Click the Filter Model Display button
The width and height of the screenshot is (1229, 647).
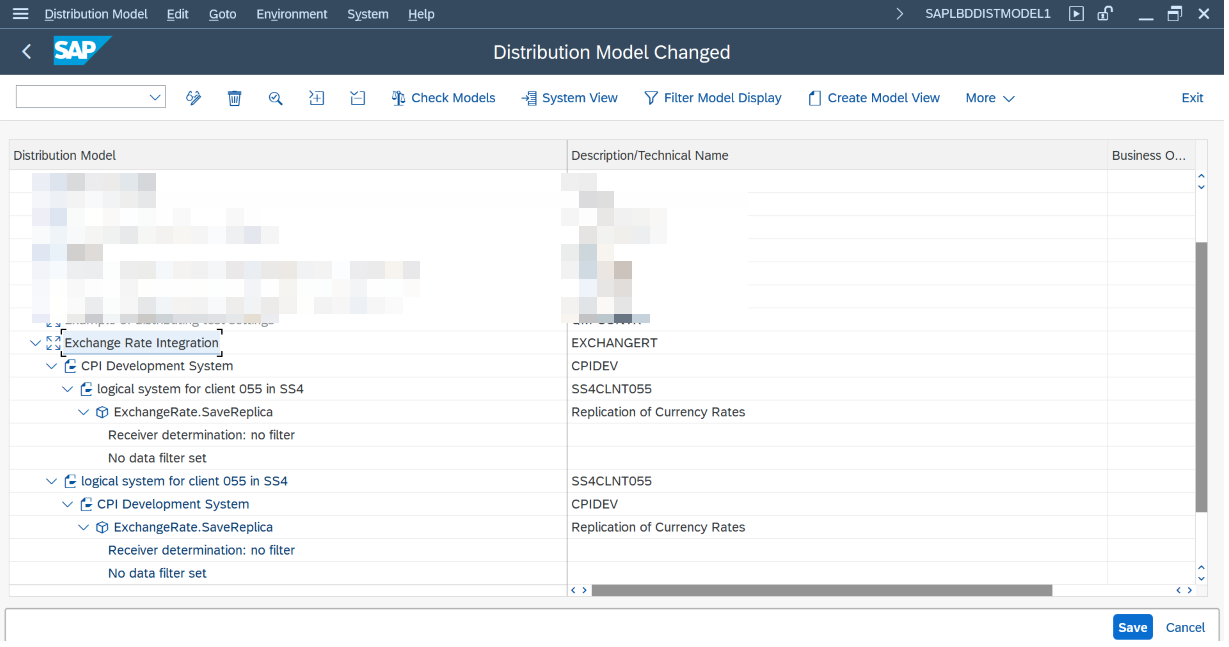(x=712, y=98)
